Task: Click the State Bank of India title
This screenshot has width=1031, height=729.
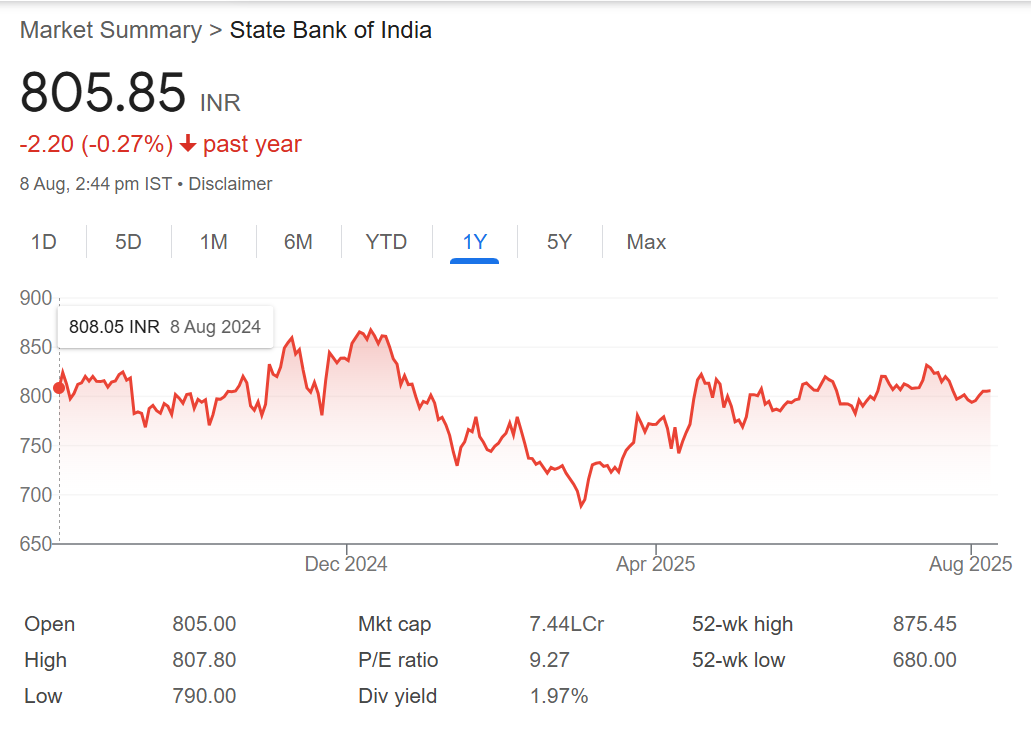Action: 331,30
